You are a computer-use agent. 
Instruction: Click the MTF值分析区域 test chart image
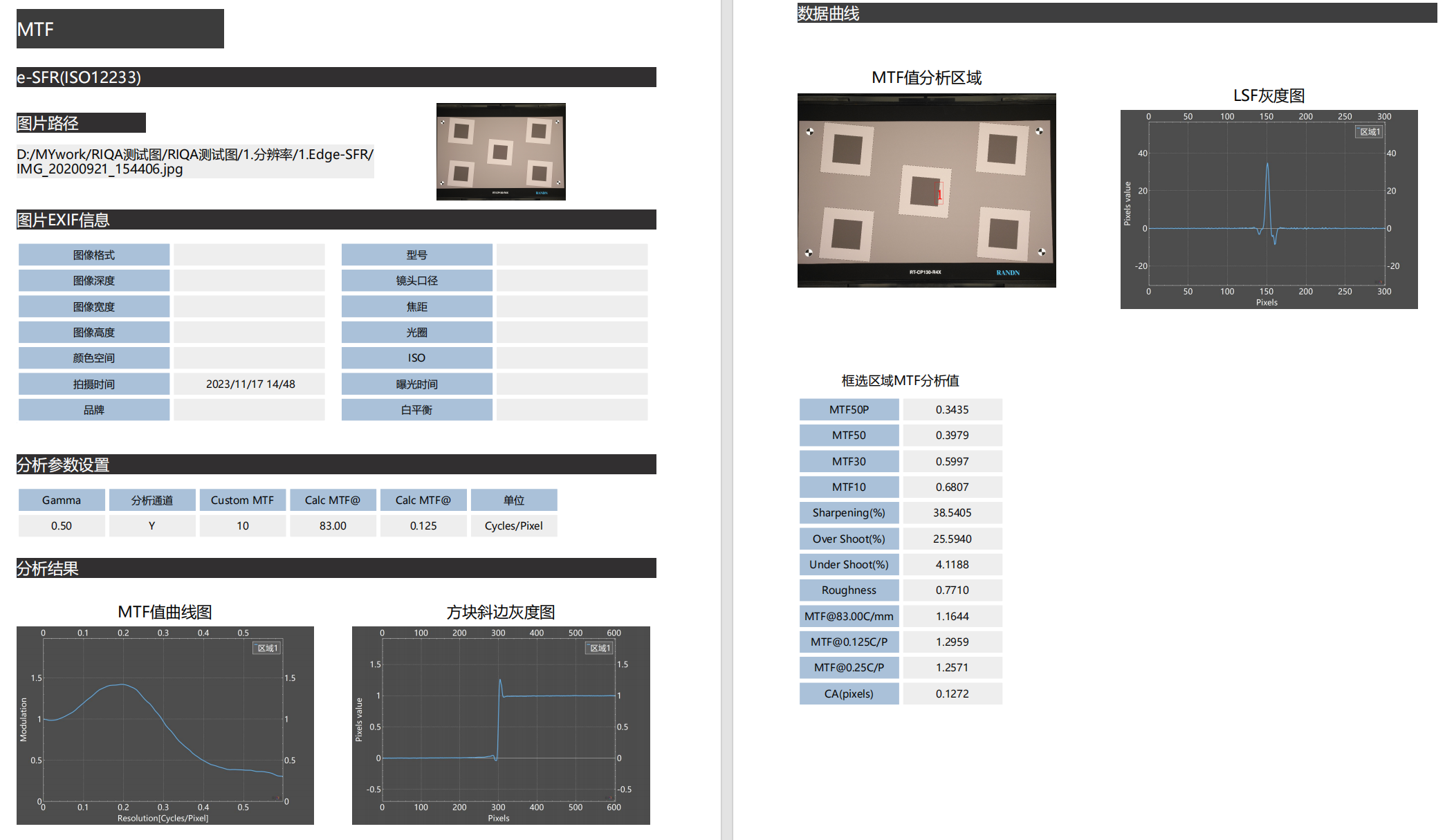click(x=926, y=190)
